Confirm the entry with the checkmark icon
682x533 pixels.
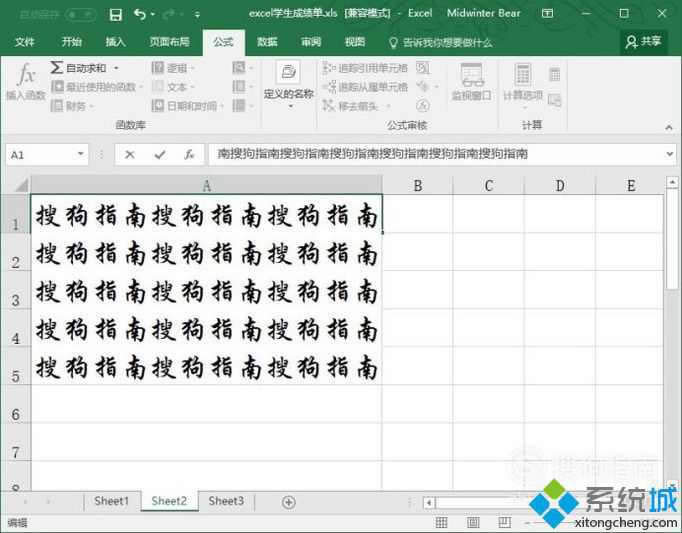[x=160, y=154]
